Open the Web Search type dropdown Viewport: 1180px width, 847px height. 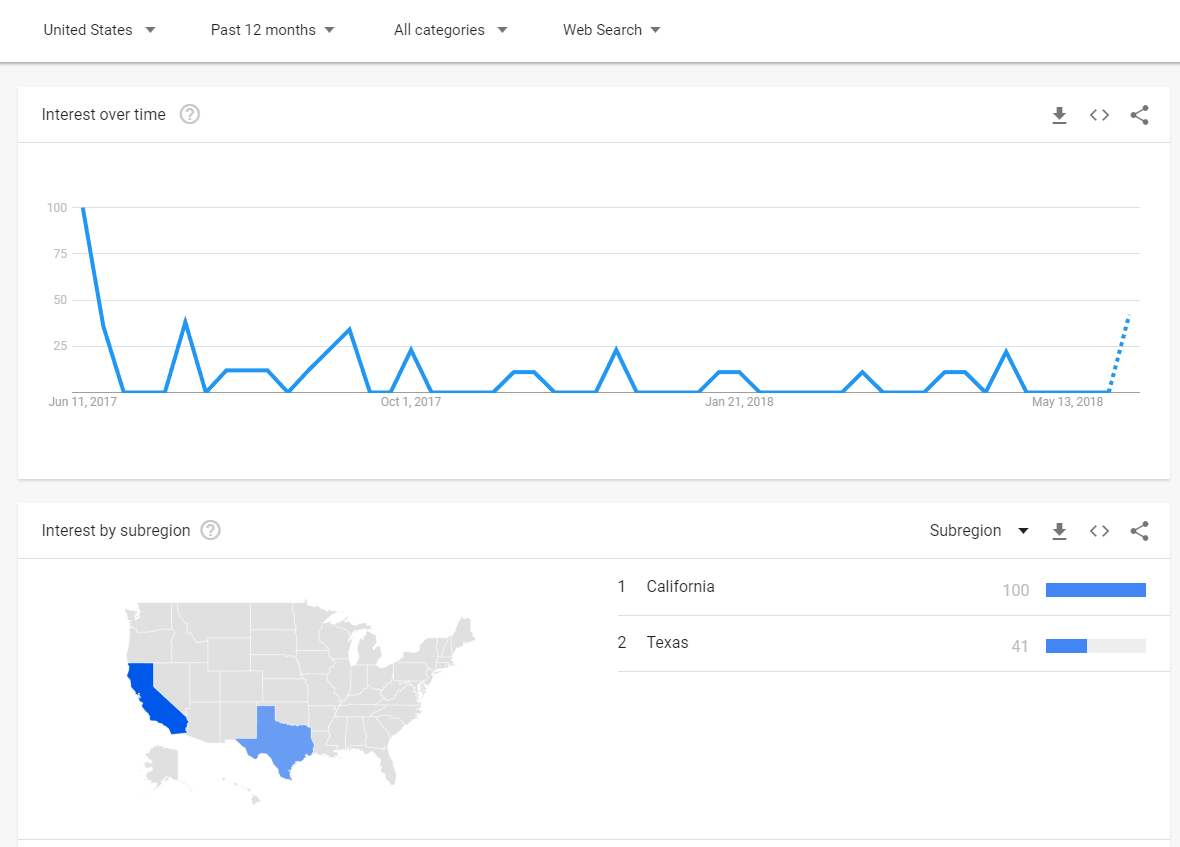(612, 30)
